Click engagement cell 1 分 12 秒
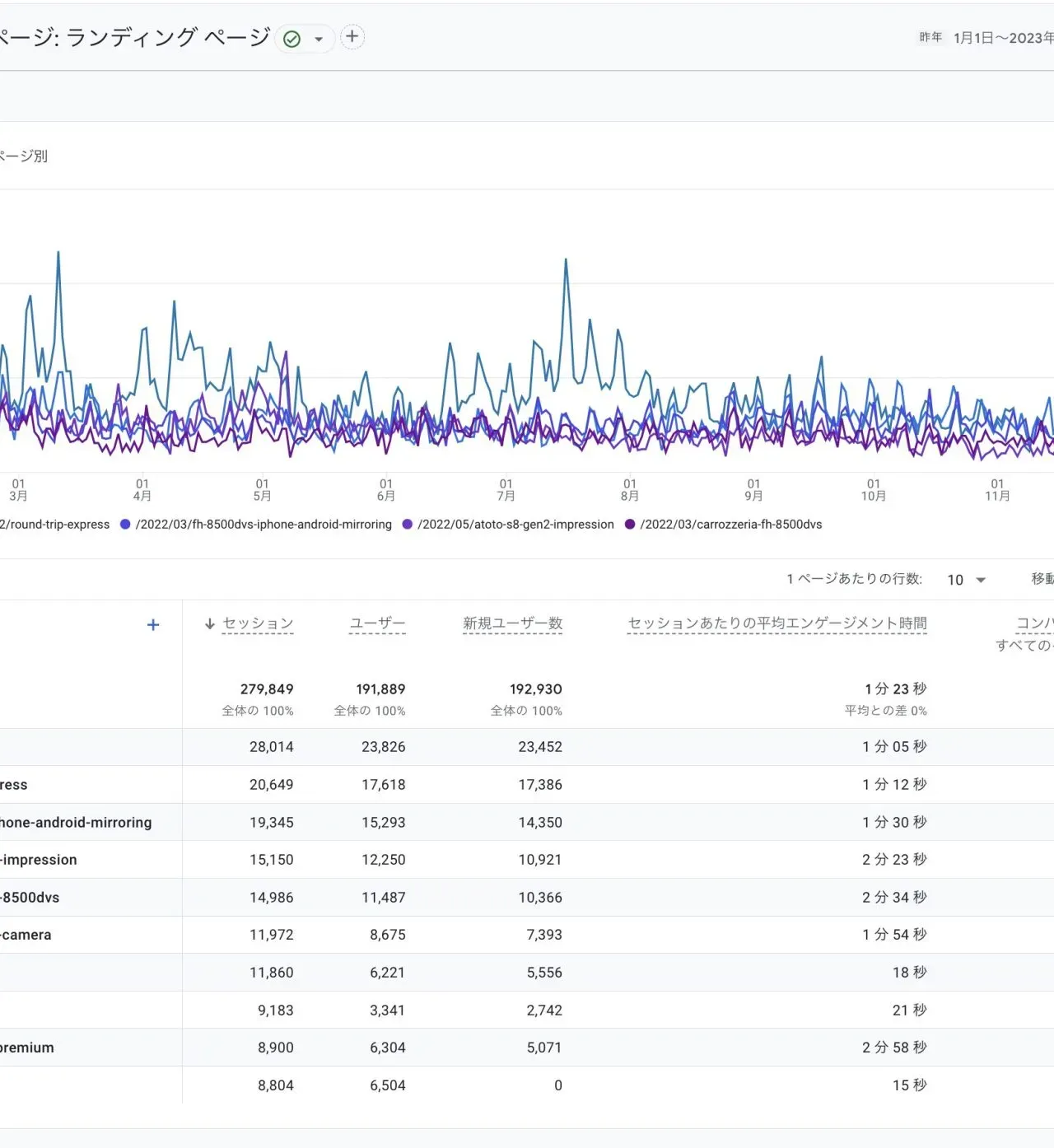 [895, 785]
